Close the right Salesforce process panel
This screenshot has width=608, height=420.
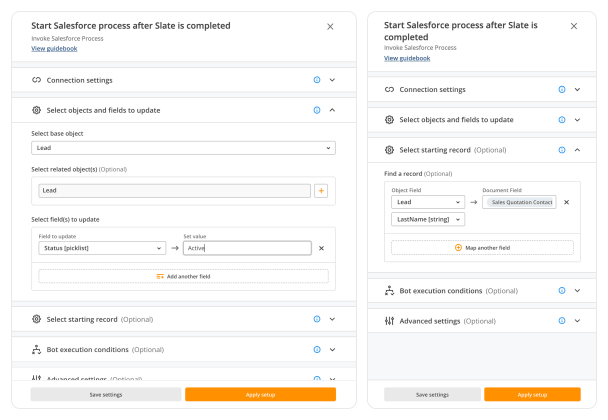coord(574,26)
